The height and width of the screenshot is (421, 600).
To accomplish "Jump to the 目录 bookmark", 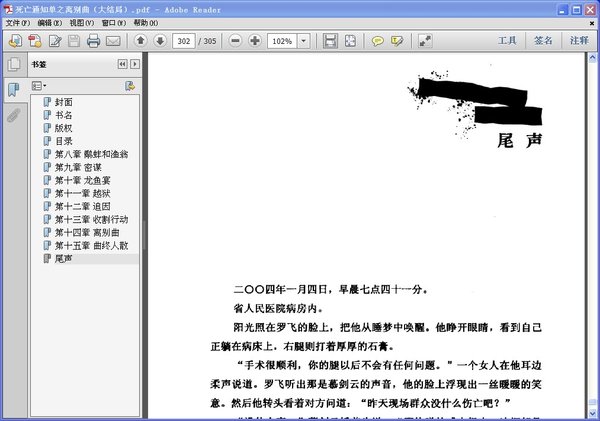I will 64,141.
